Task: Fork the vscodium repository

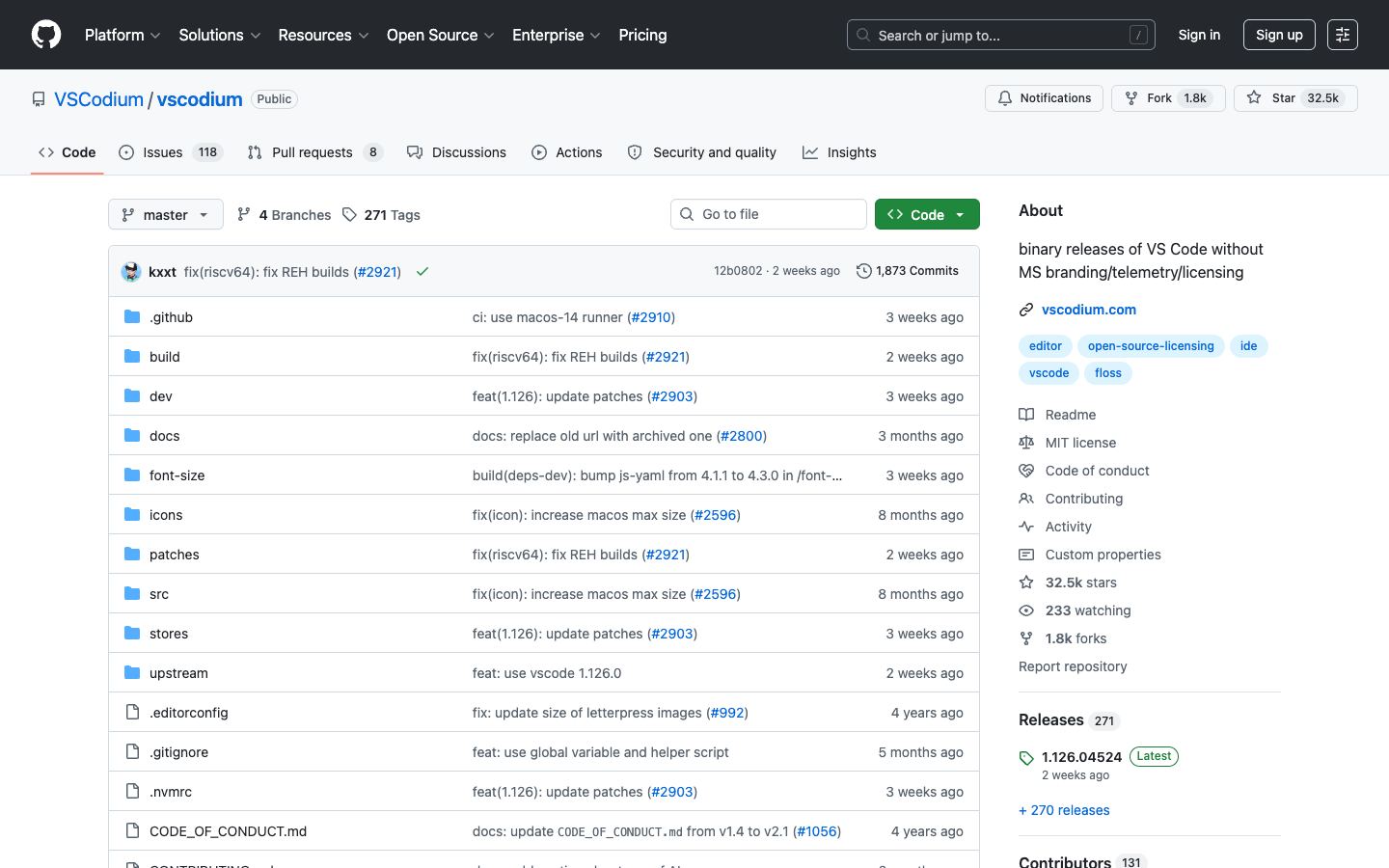Action: [x=1168, y=98]
